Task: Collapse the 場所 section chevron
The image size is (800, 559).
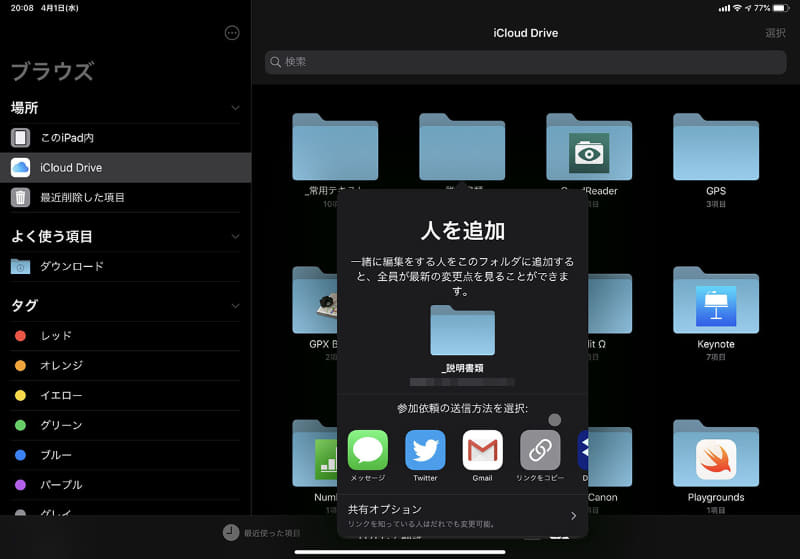Action: coord(235,108)
